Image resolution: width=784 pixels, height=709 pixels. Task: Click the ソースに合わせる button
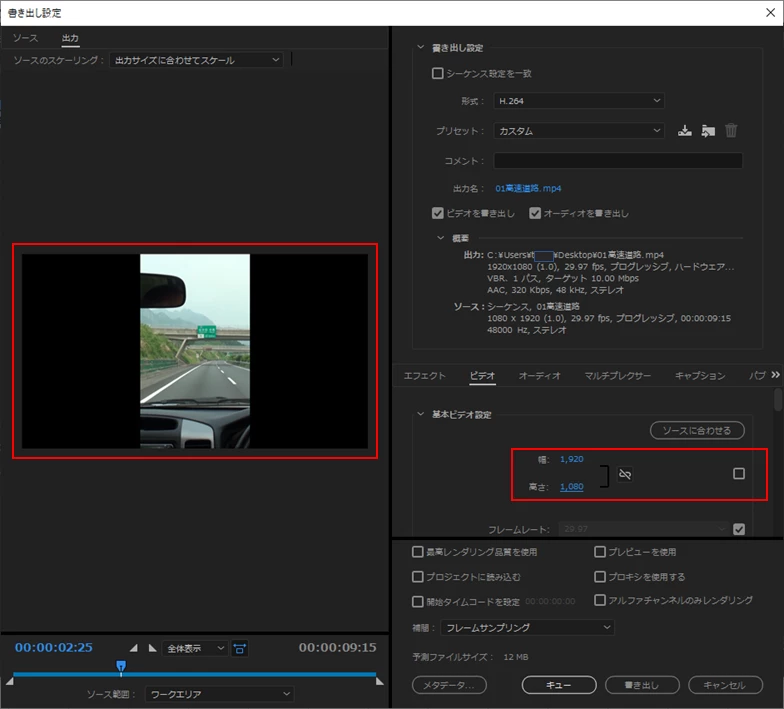click(x=697, y=430)
